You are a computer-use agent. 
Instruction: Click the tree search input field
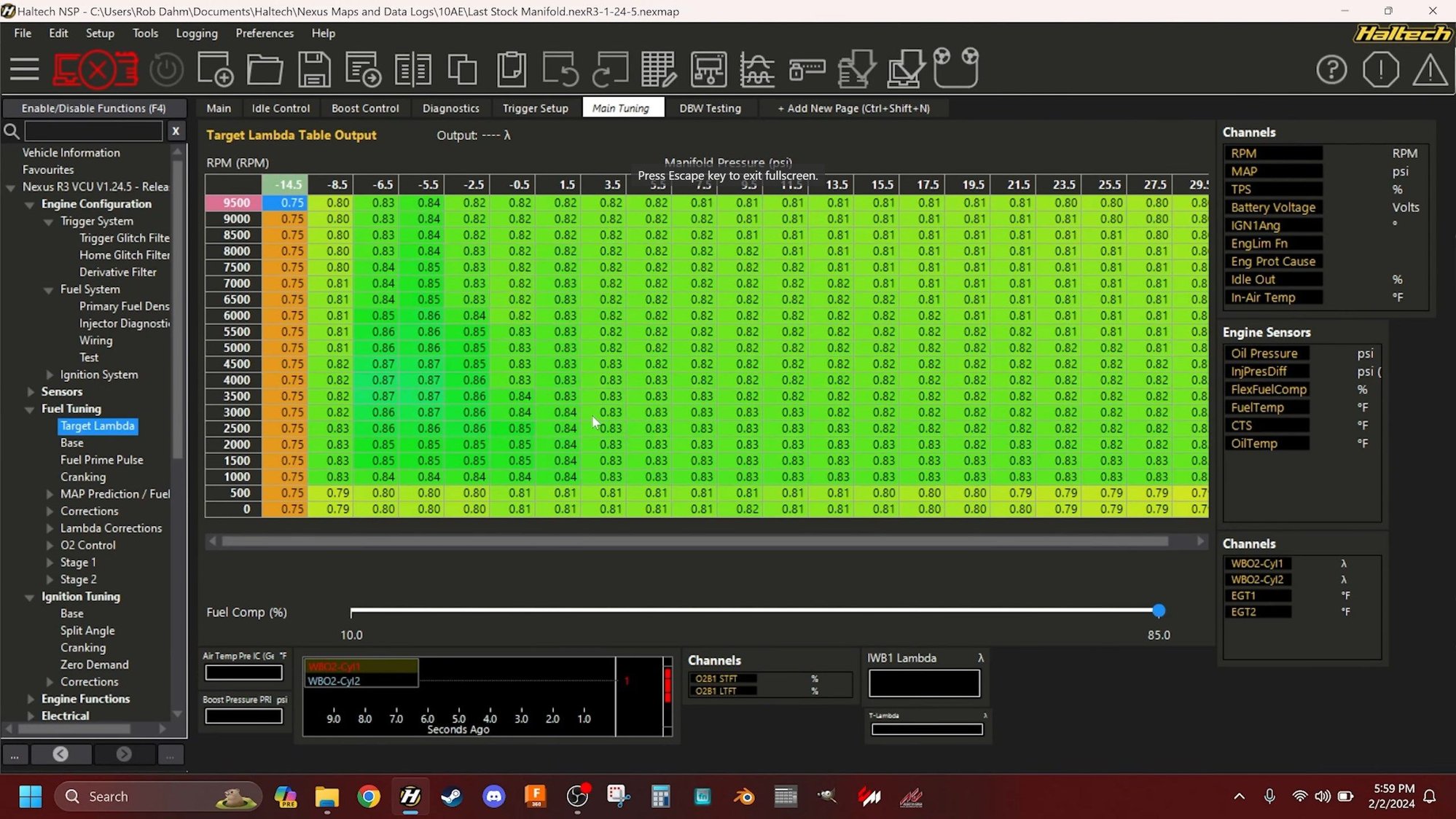tap(93, 131)
